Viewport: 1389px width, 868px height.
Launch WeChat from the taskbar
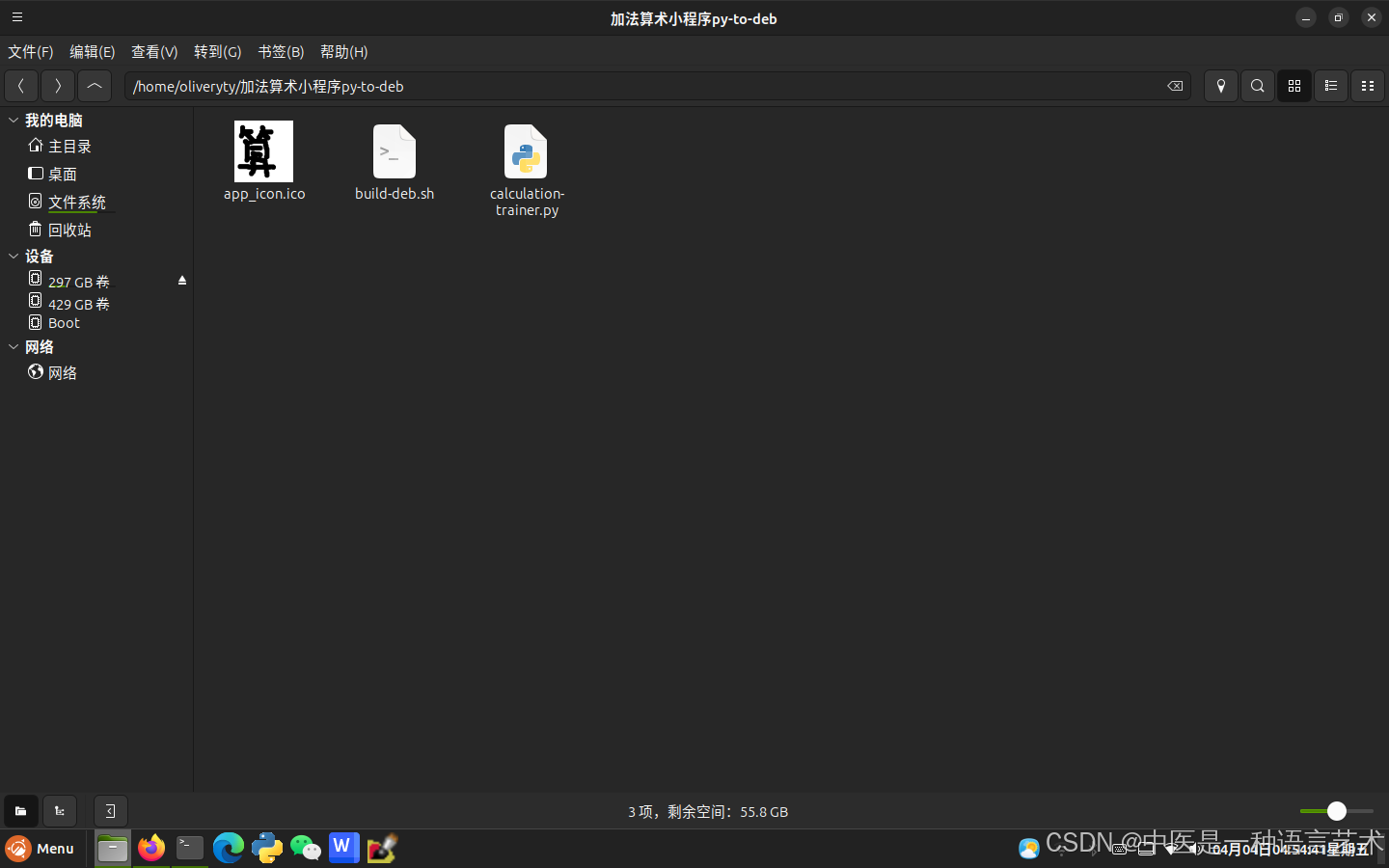click(305, 849)
